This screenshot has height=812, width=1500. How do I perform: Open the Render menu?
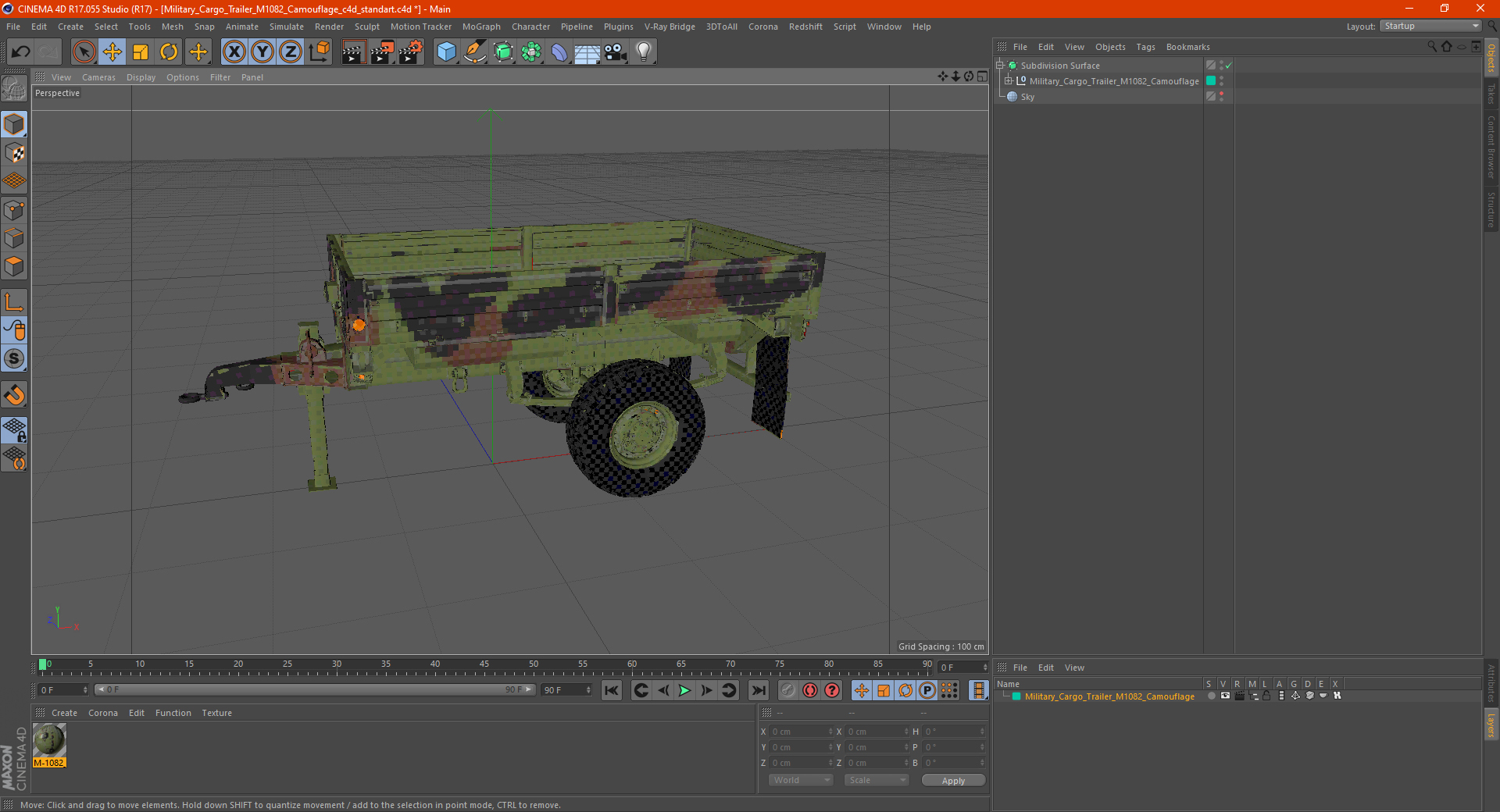pyautogui.click(x=329, y=27)
